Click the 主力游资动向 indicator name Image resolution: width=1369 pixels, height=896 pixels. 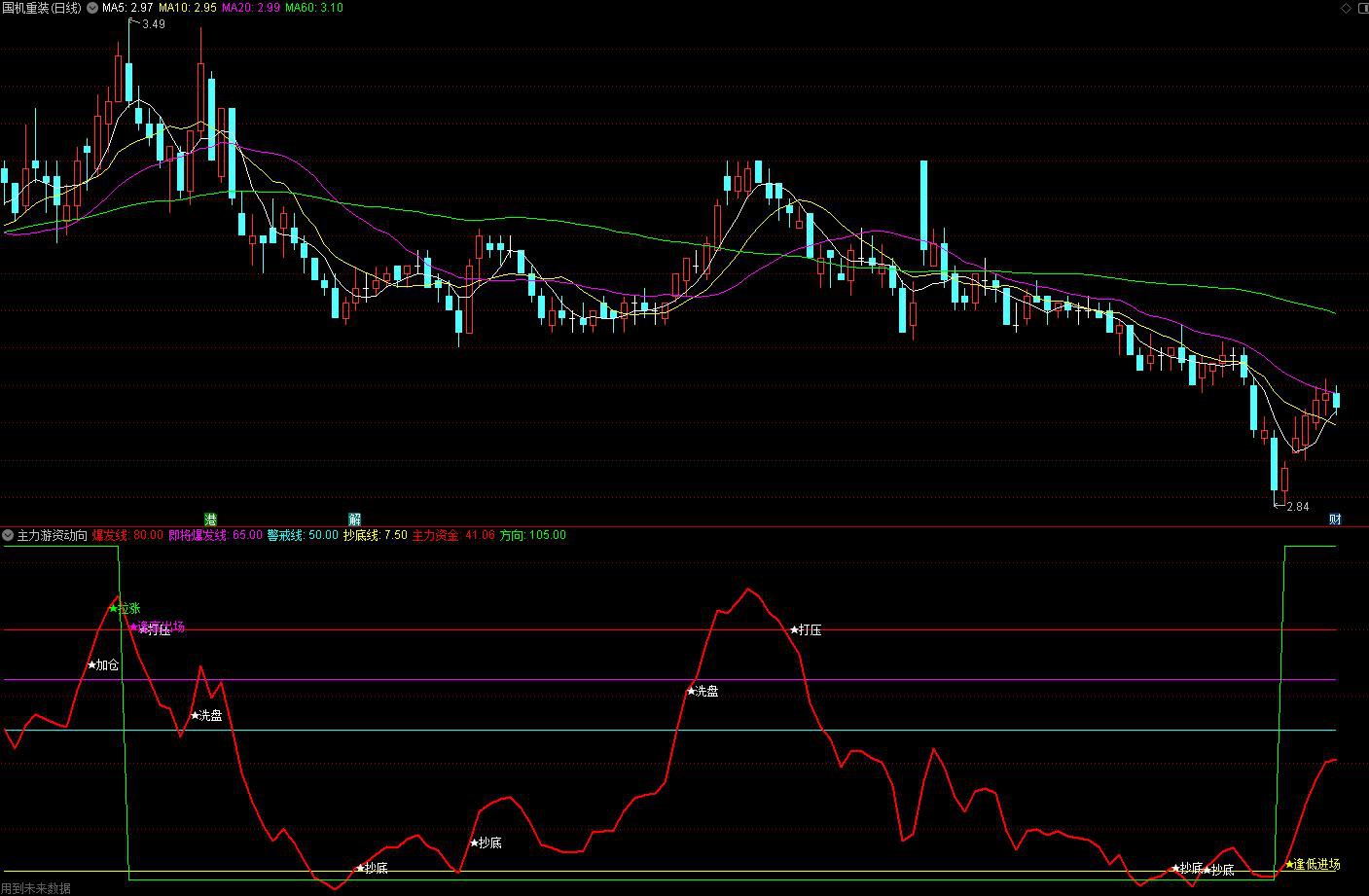tap(53, 535)
